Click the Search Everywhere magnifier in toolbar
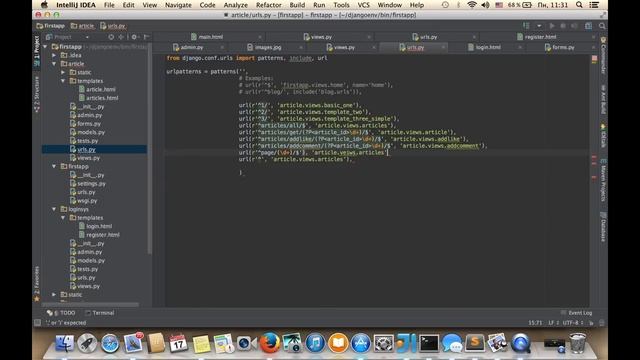640x360 pixels. pos(602,26)
